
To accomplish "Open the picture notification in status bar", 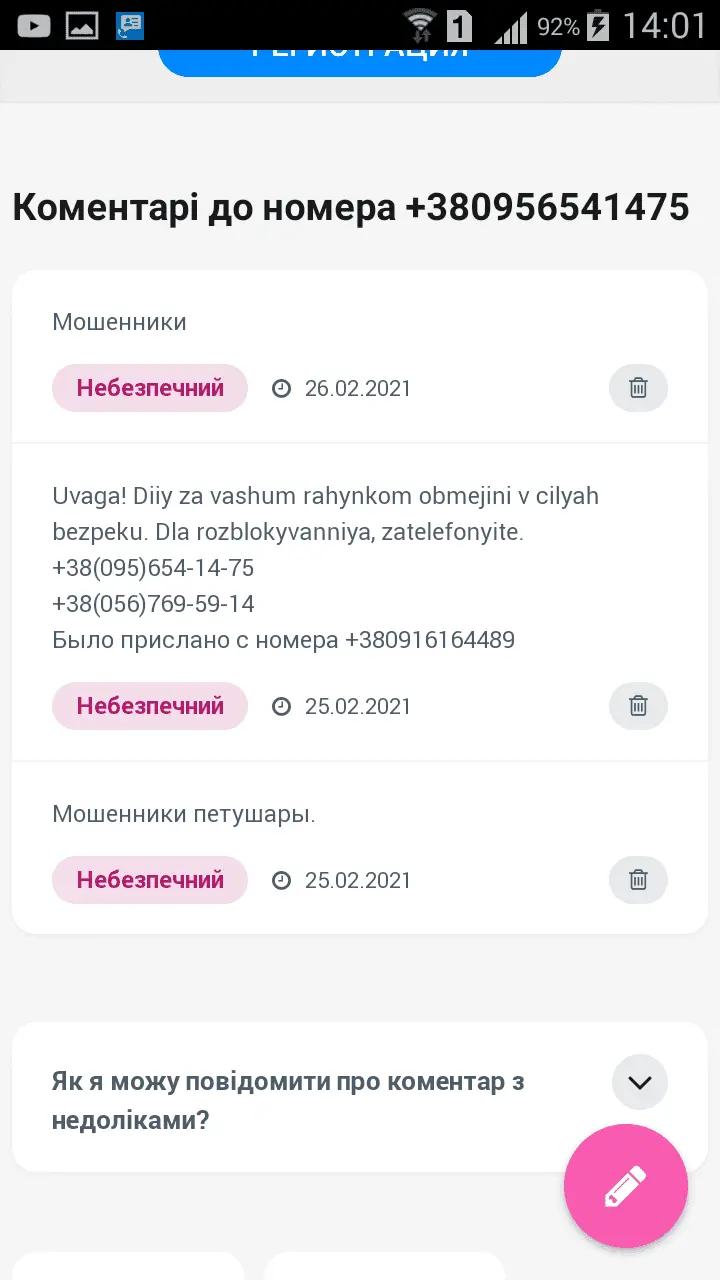I will click(x=82, y=25).
